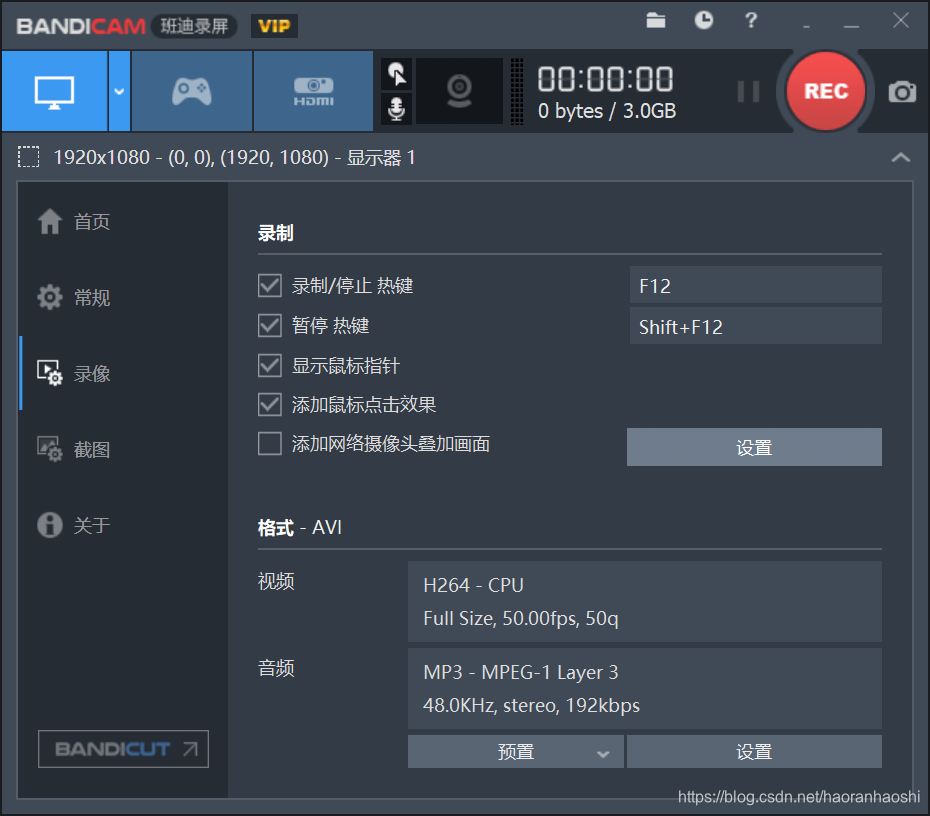Enable 添加网络摄像头叠加画面 checkbox
This screenshot has width=930, height=816.
point(270,444)
